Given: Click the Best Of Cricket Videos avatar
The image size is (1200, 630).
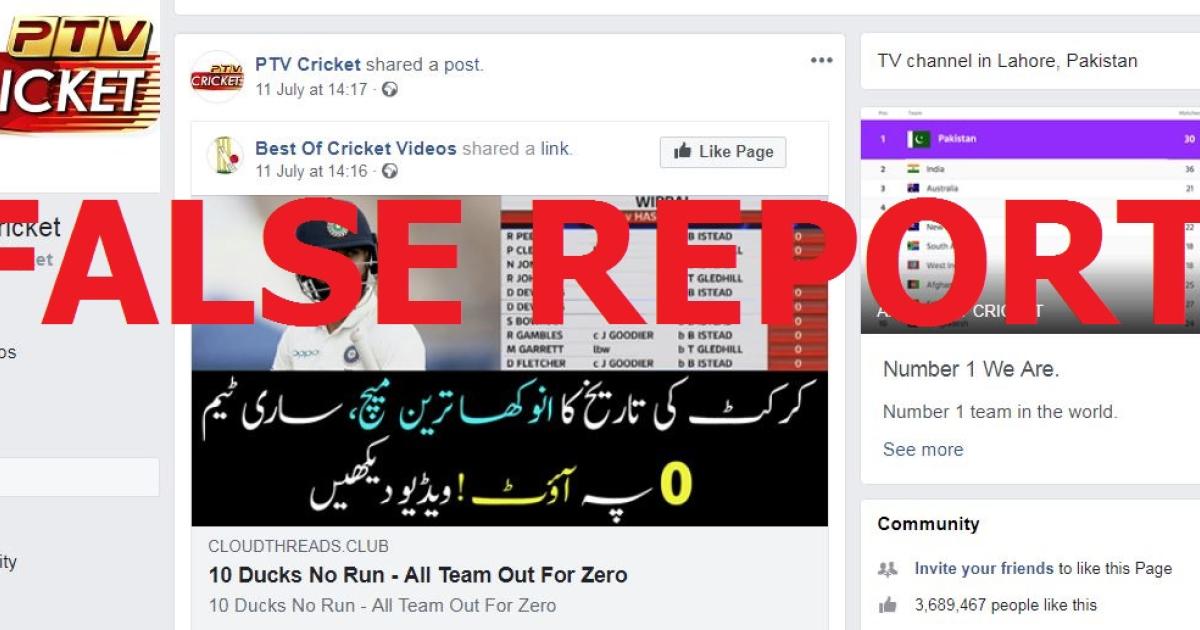Looking at the screenshot, I should (225, 155).
